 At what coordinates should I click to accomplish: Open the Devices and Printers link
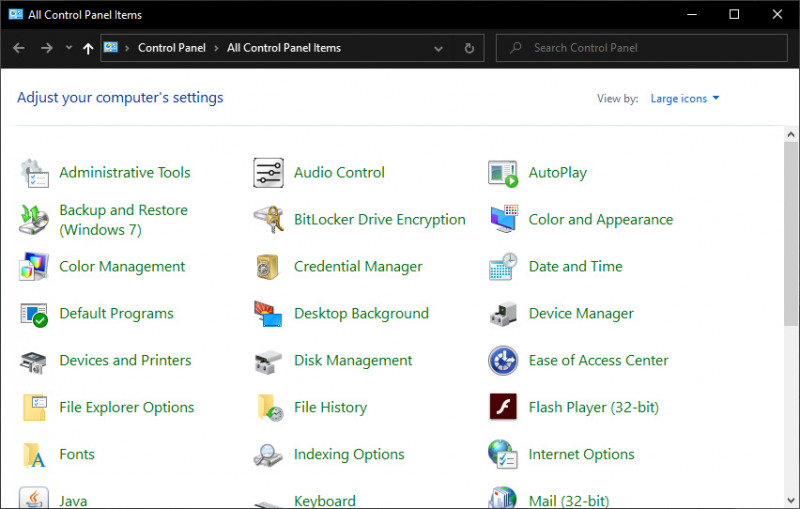click(x=125, y=360)
